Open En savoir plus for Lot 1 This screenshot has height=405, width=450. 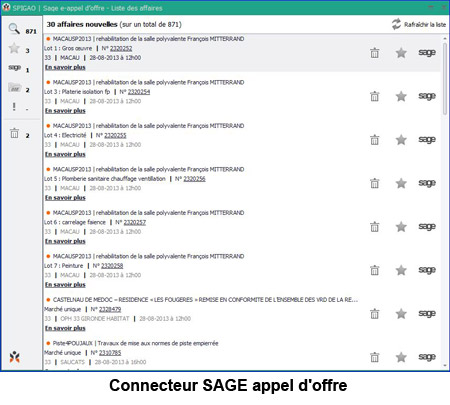click(x=65, y=67)
